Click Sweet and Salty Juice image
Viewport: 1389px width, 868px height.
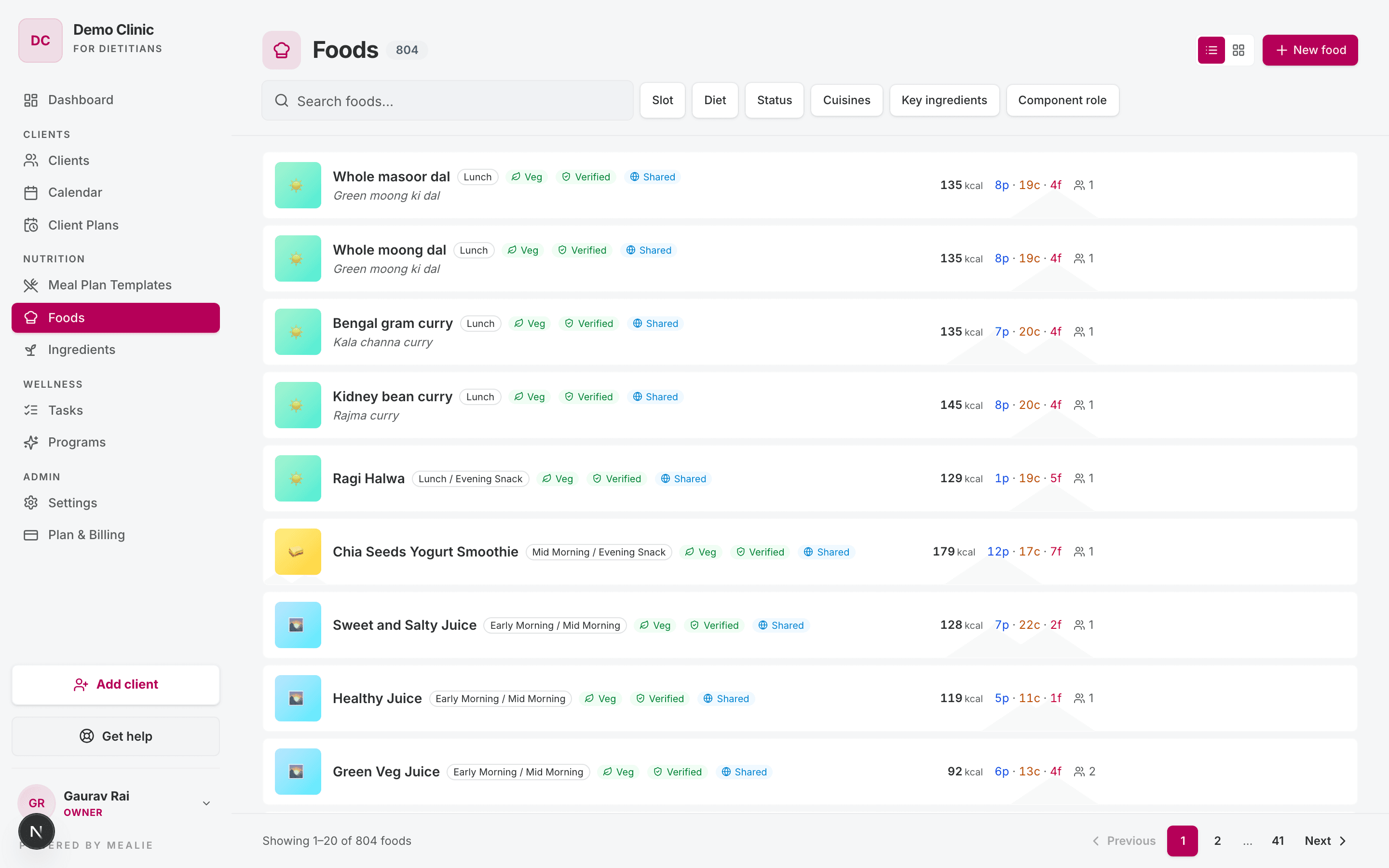298,624
